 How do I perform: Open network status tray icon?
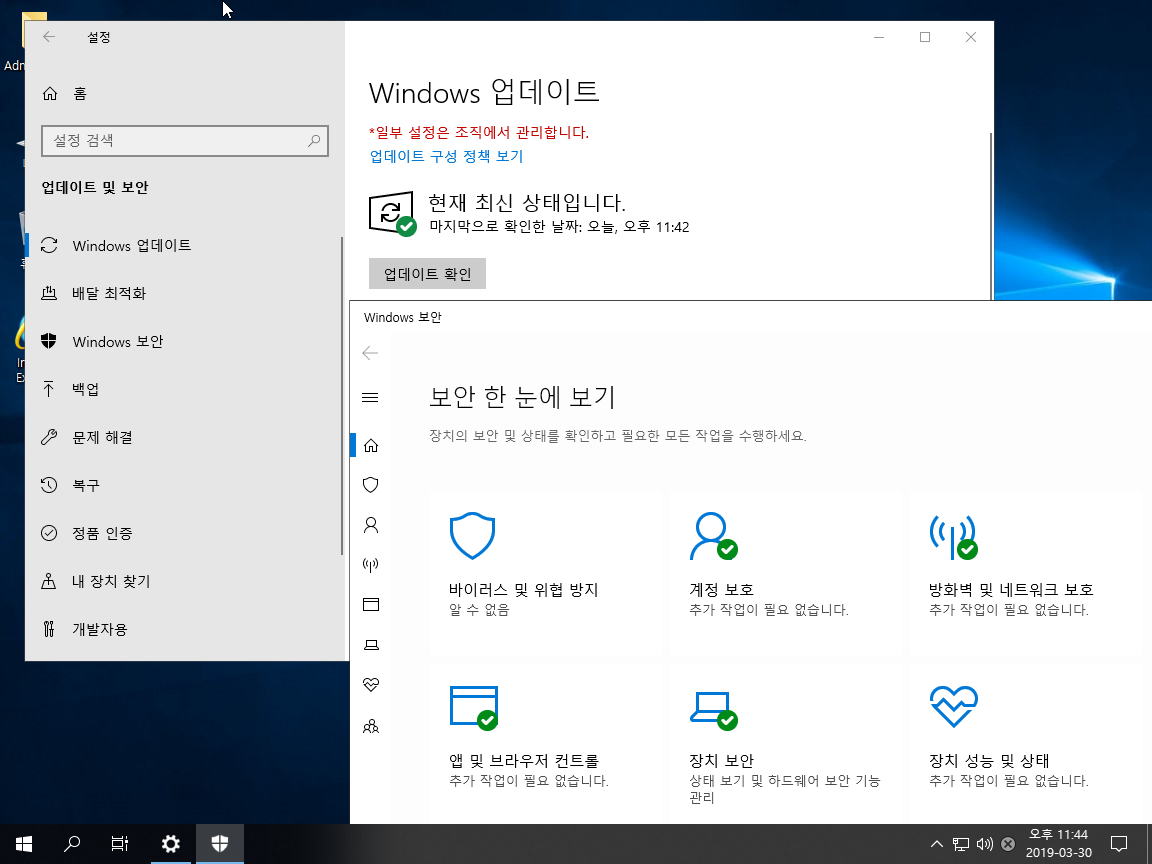960,844
